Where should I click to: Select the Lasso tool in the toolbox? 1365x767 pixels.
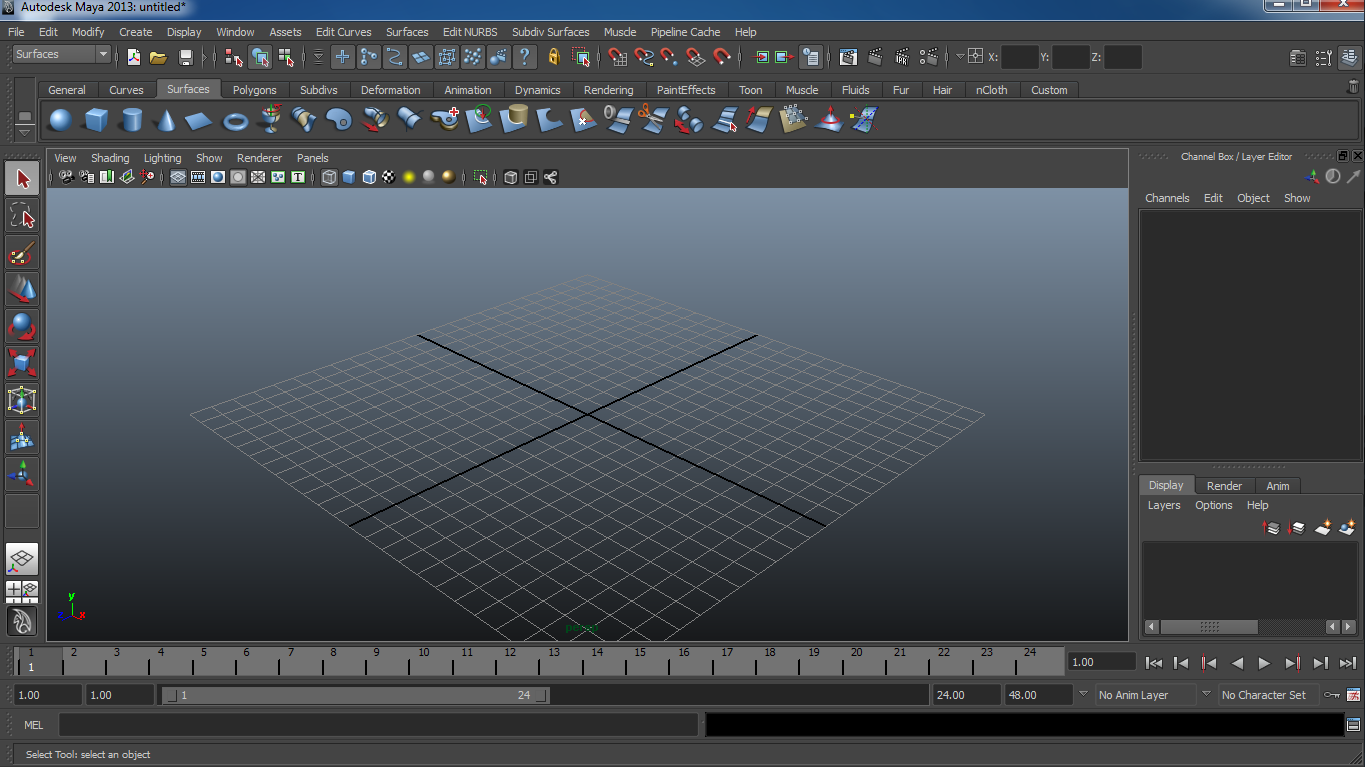click(22, 216)
